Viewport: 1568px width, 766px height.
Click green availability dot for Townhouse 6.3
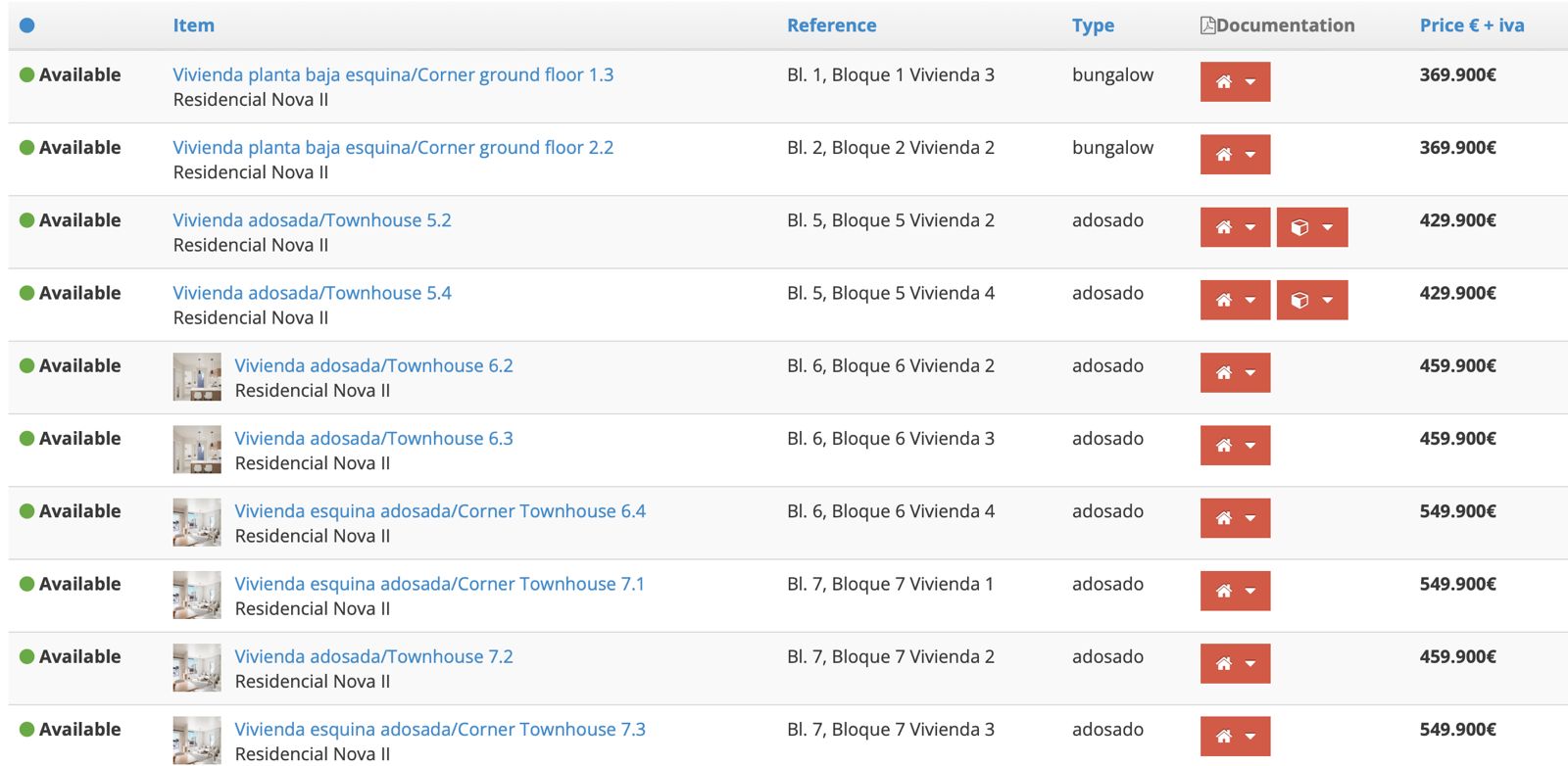[x=27, y=439]
